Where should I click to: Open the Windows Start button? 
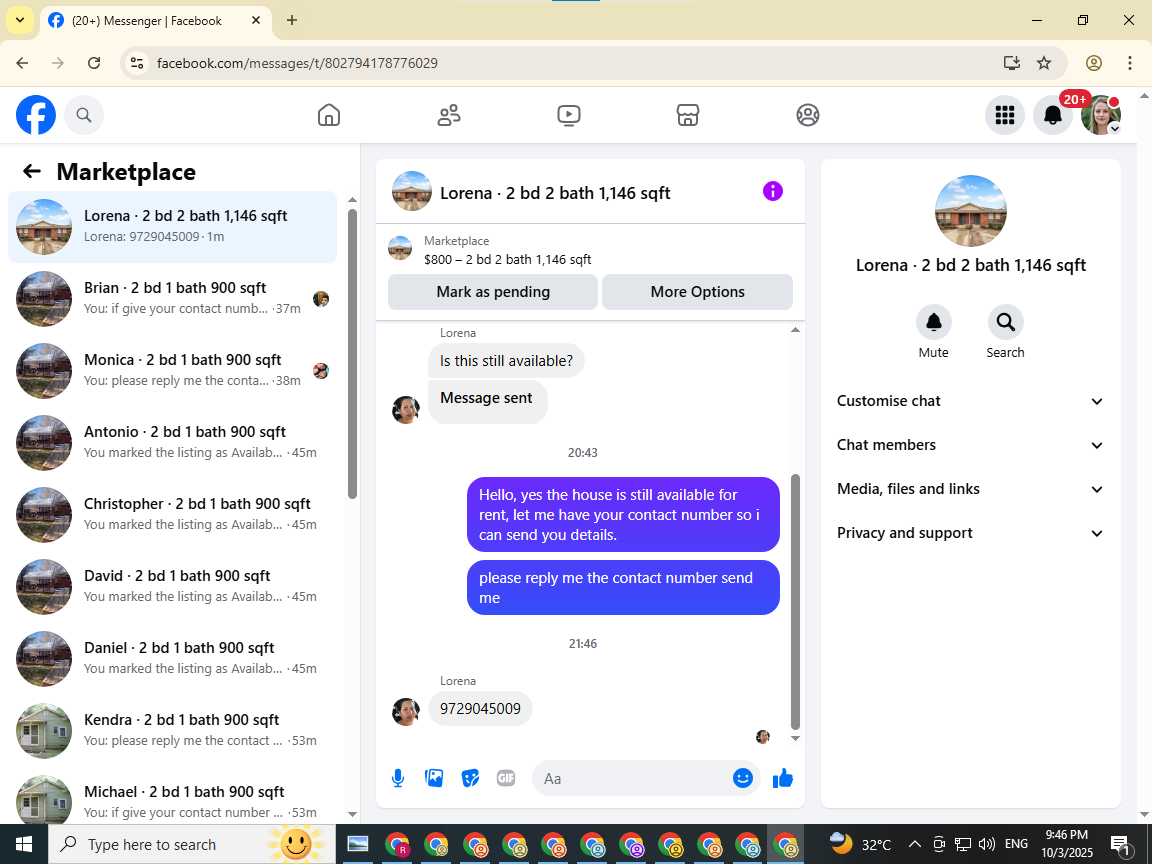tap(24, 844)
